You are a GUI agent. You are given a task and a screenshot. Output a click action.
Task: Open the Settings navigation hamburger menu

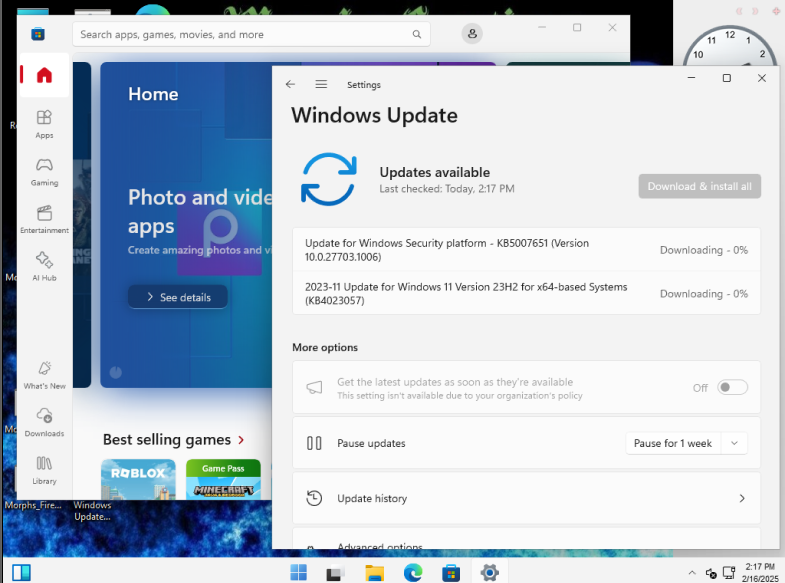point(321,84)
